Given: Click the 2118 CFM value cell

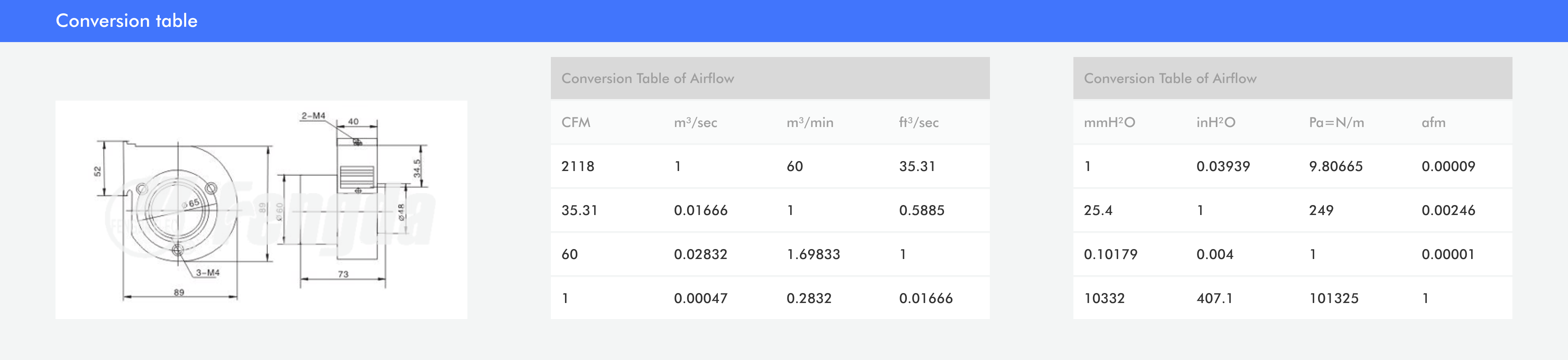Looking at the screenshot, I should pos(578,166).
